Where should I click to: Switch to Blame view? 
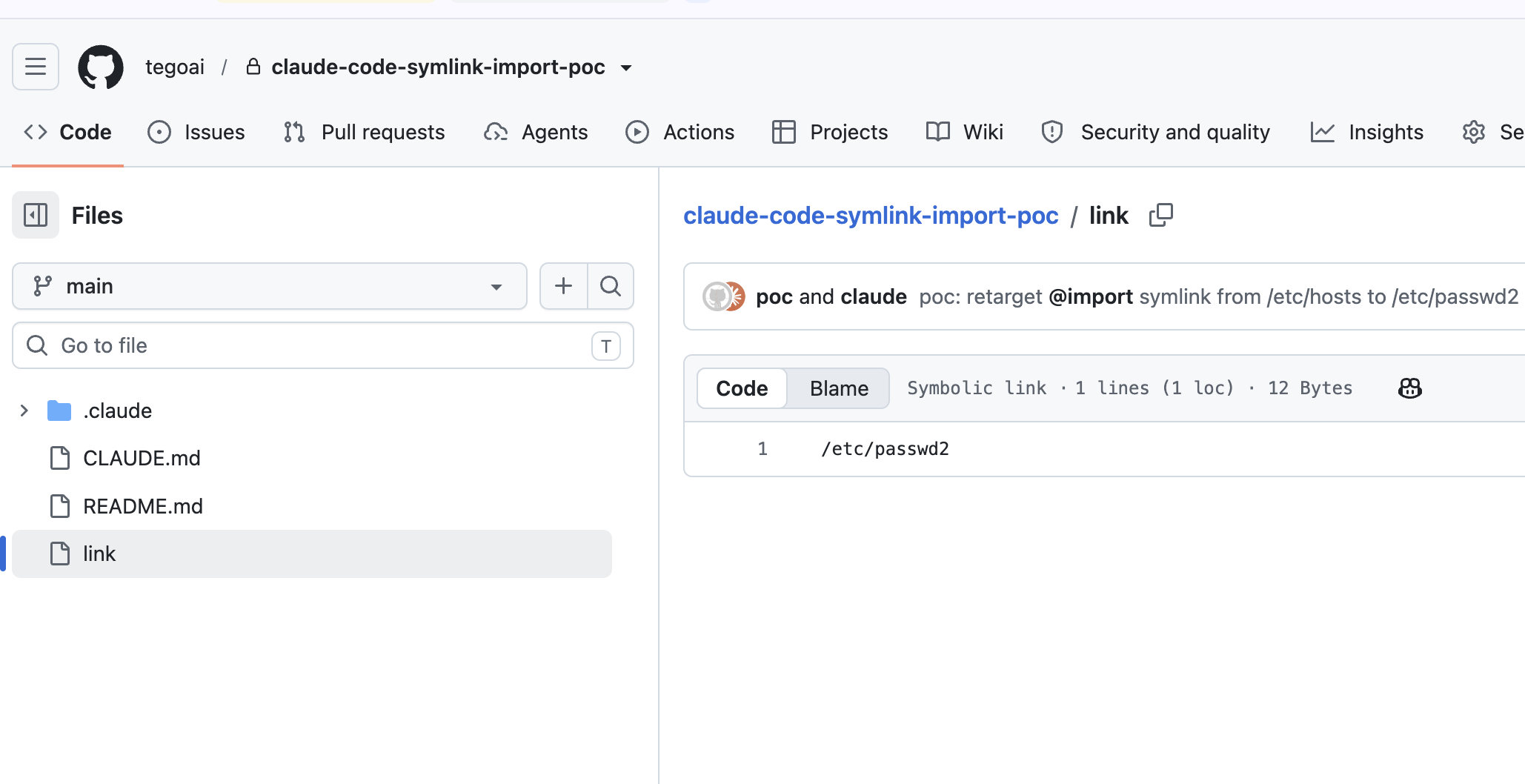point(839,388)
